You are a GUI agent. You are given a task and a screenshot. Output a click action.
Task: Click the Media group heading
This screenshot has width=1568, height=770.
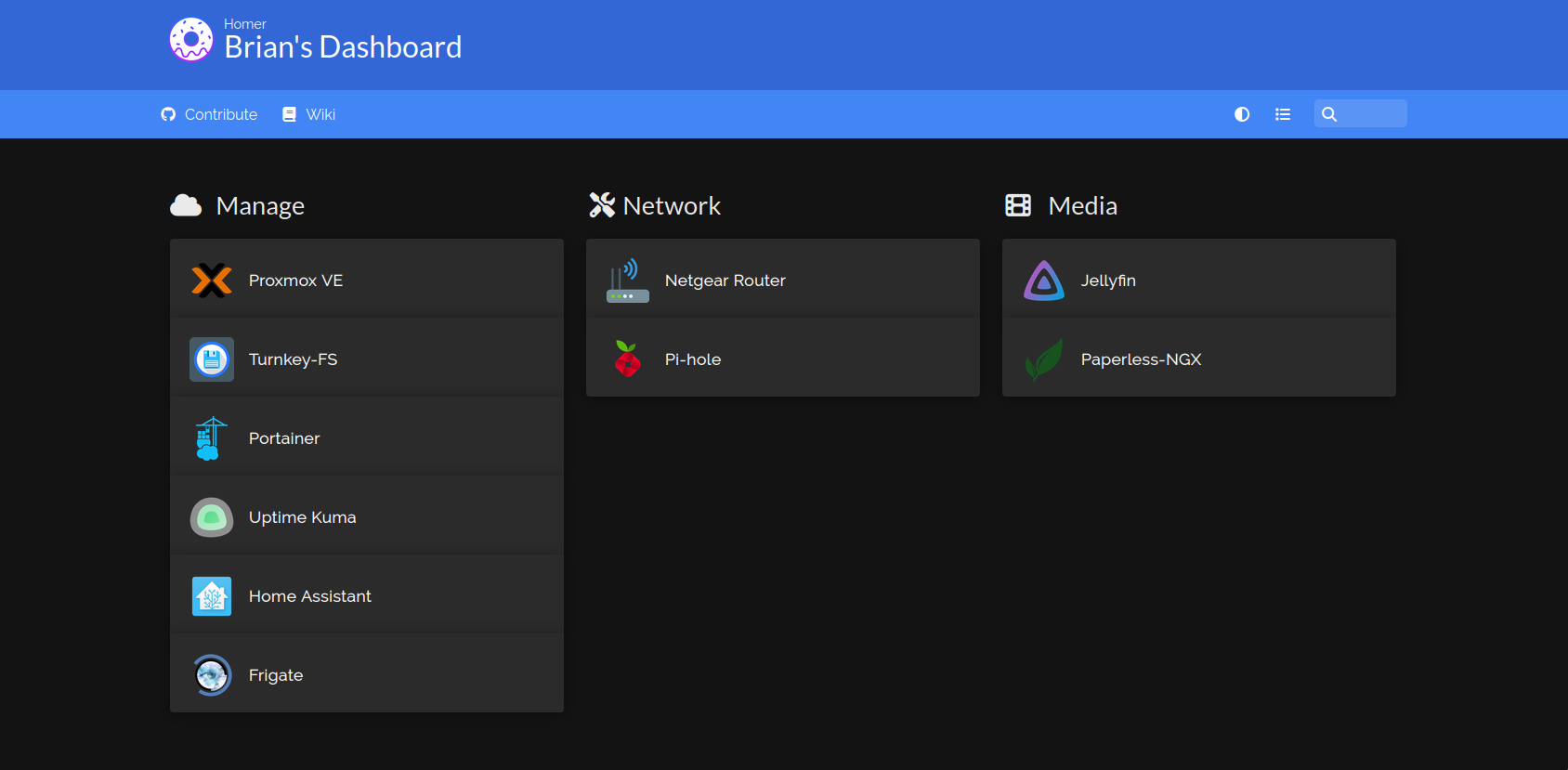pos(1083,206)
